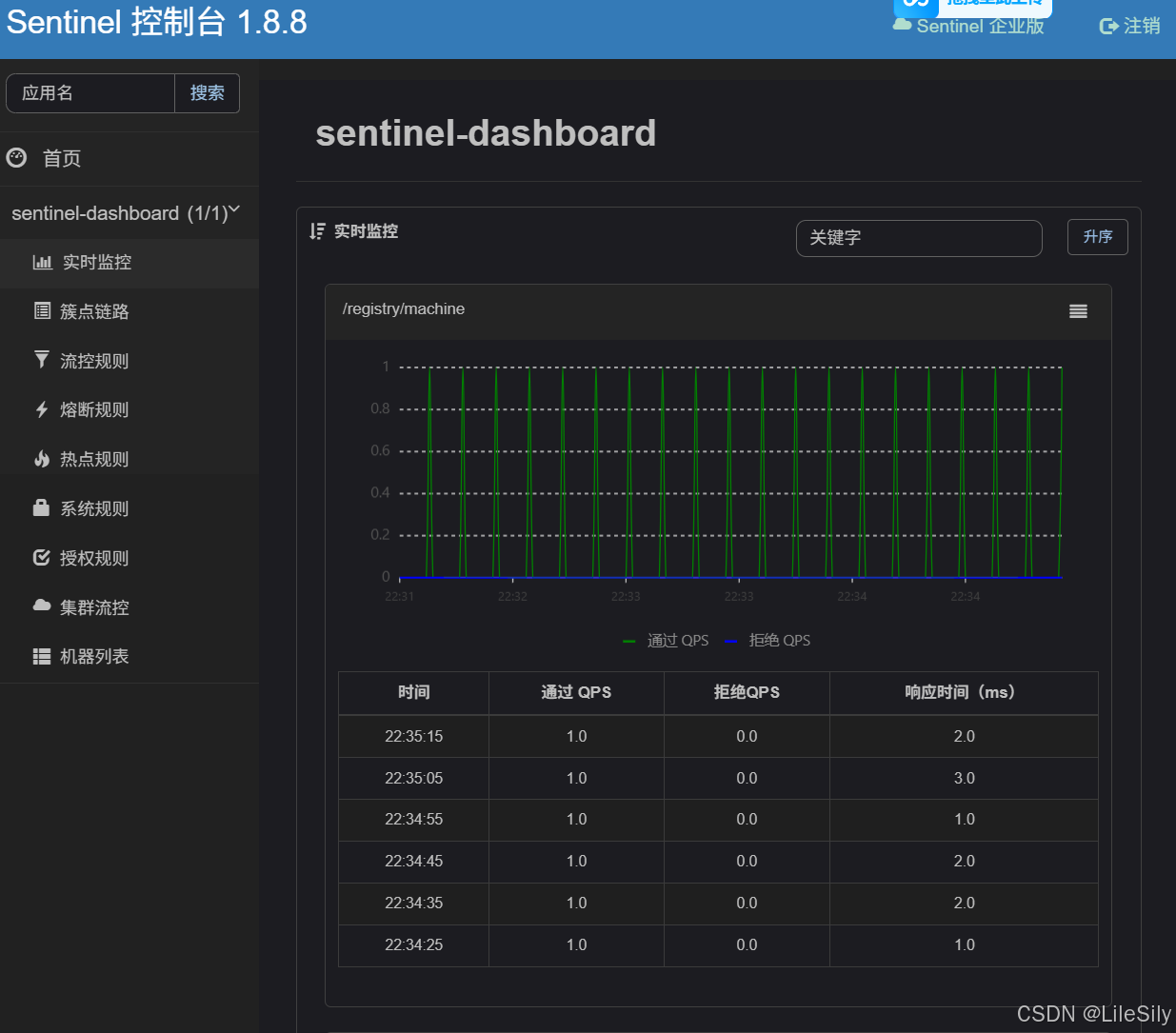Click the table list icon for 机器列表
Image resolution: width=1176 pixels, height=1033 pixels.
[x=42, y=656]
